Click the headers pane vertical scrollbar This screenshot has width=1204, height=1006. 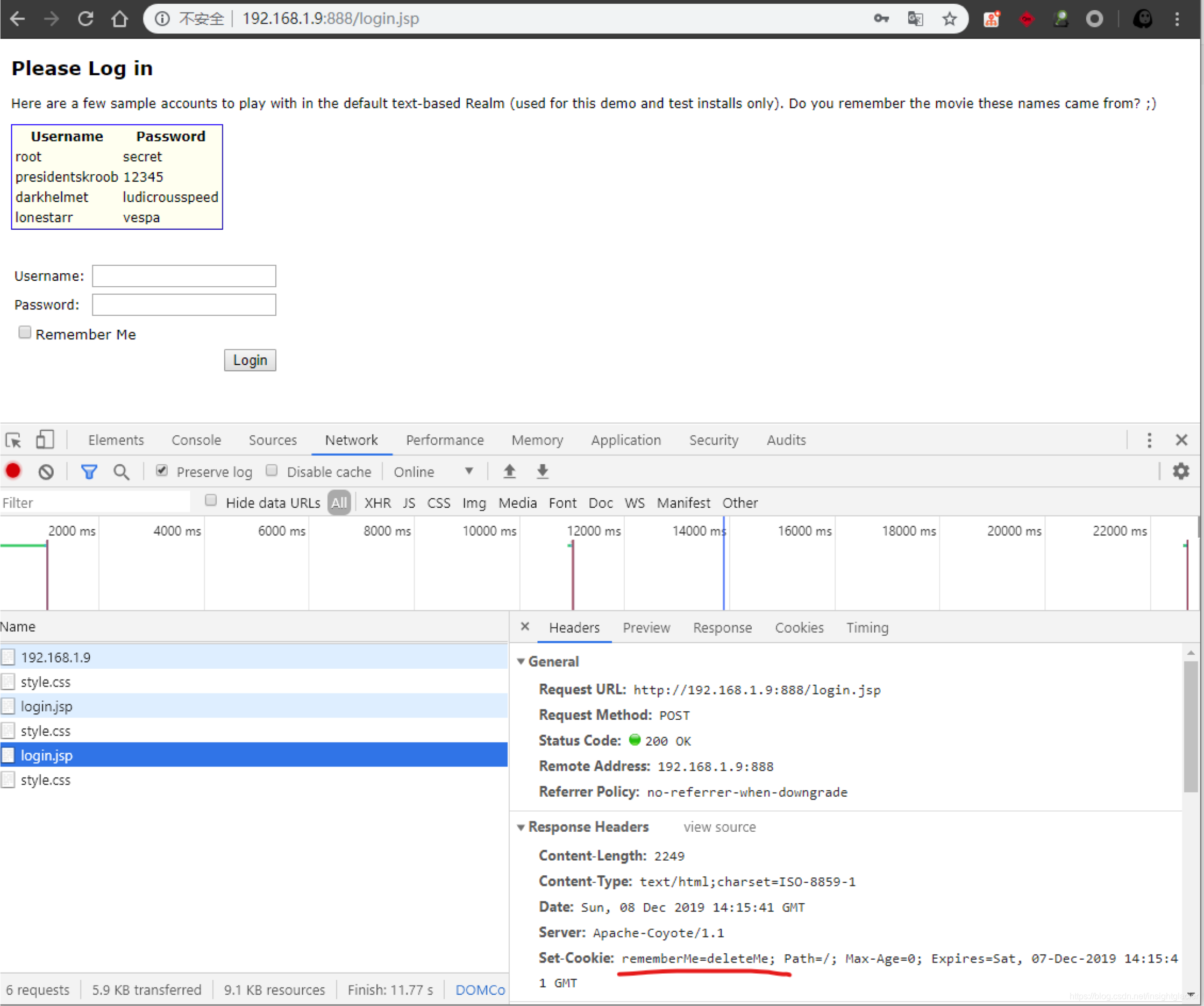coord(1190,727)
